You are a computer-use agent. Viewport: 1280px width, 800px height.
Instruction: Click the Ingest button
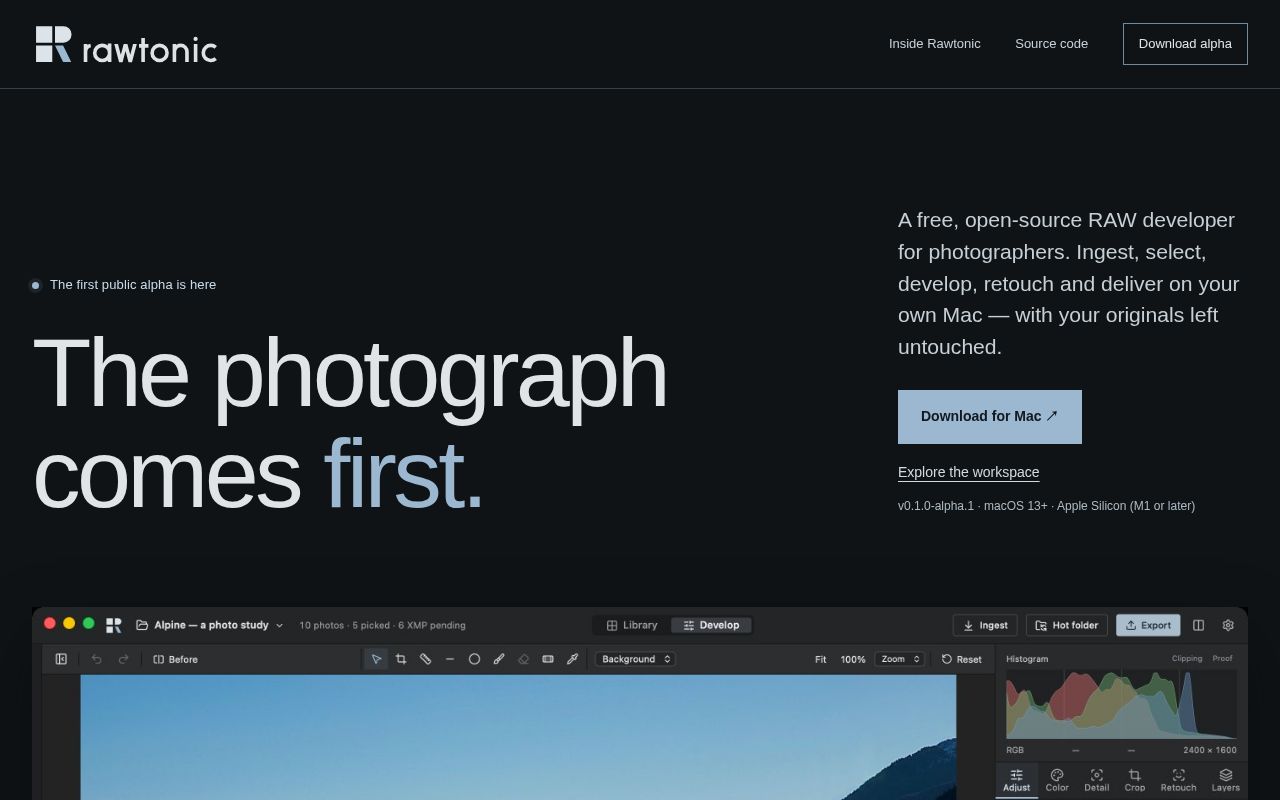tap(985, 625)
